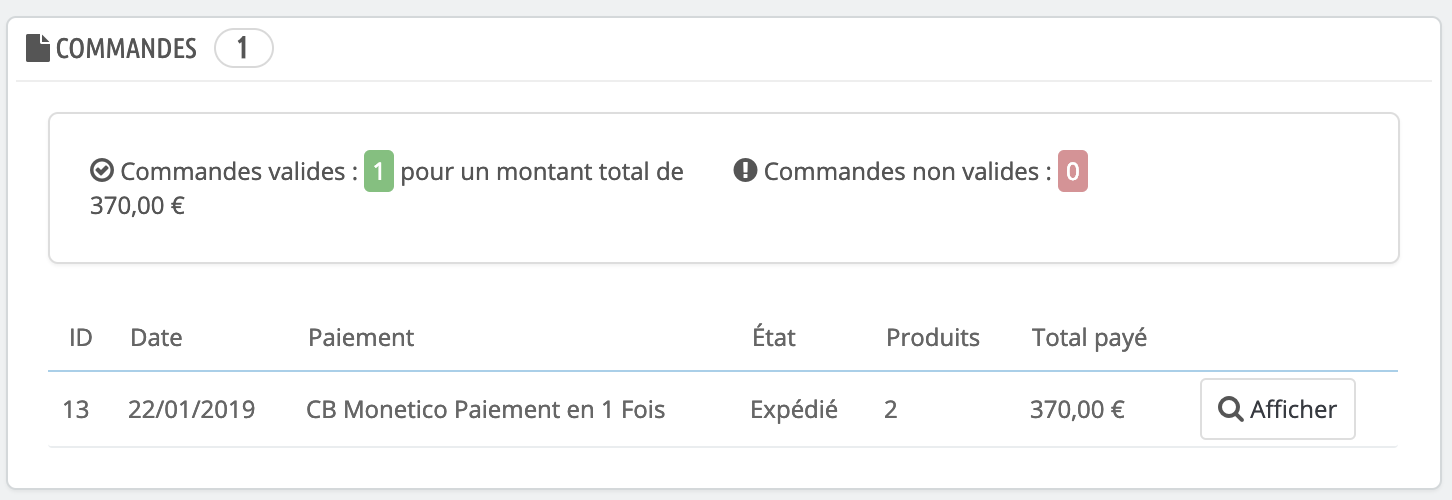
Task: Click the Date column header
Action: coord(156,337)
